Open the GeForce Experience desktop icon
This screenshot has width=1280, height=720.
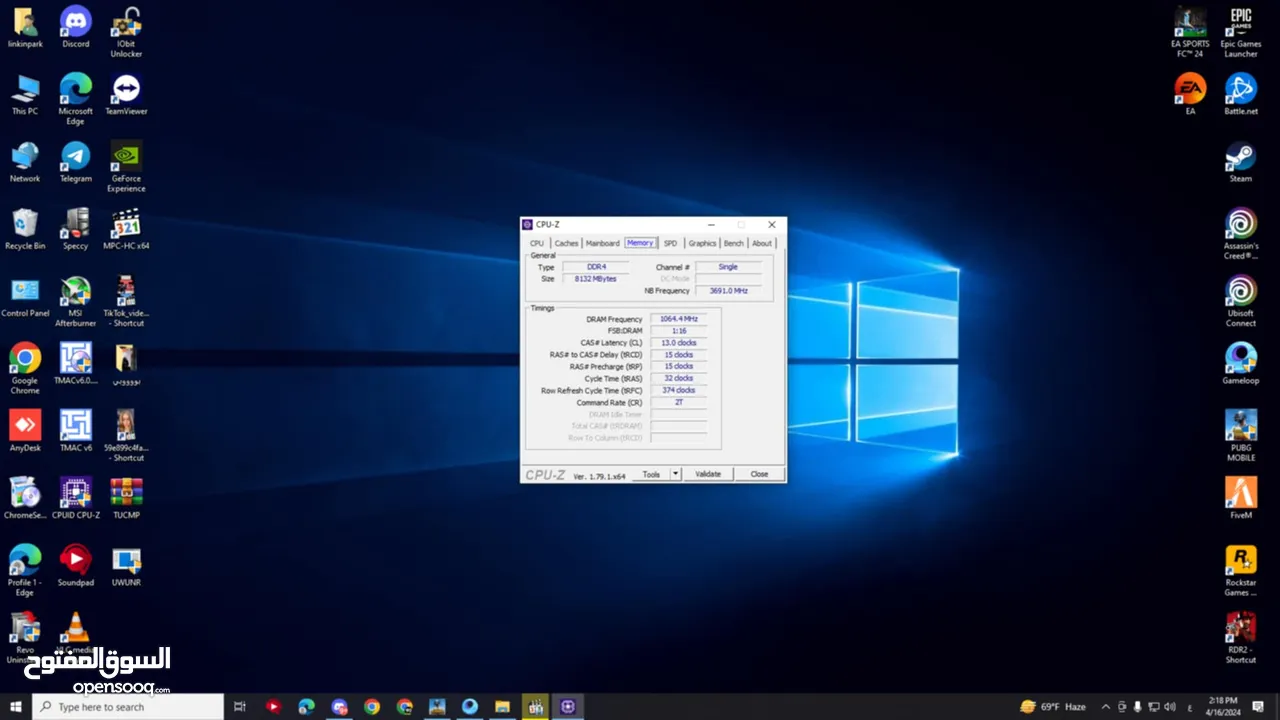[126, 167]
